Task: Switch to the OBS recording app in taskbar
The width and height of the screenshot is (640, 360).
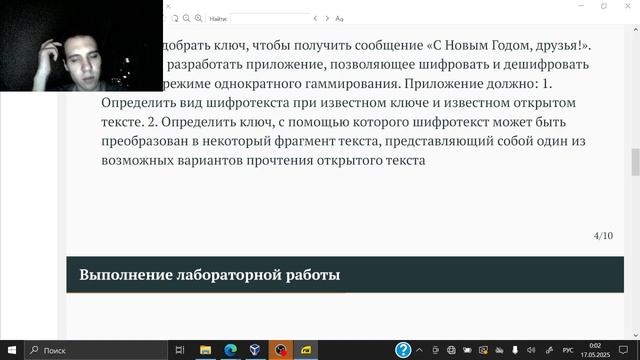Action: pyautogui.click(x=280, y=350)
